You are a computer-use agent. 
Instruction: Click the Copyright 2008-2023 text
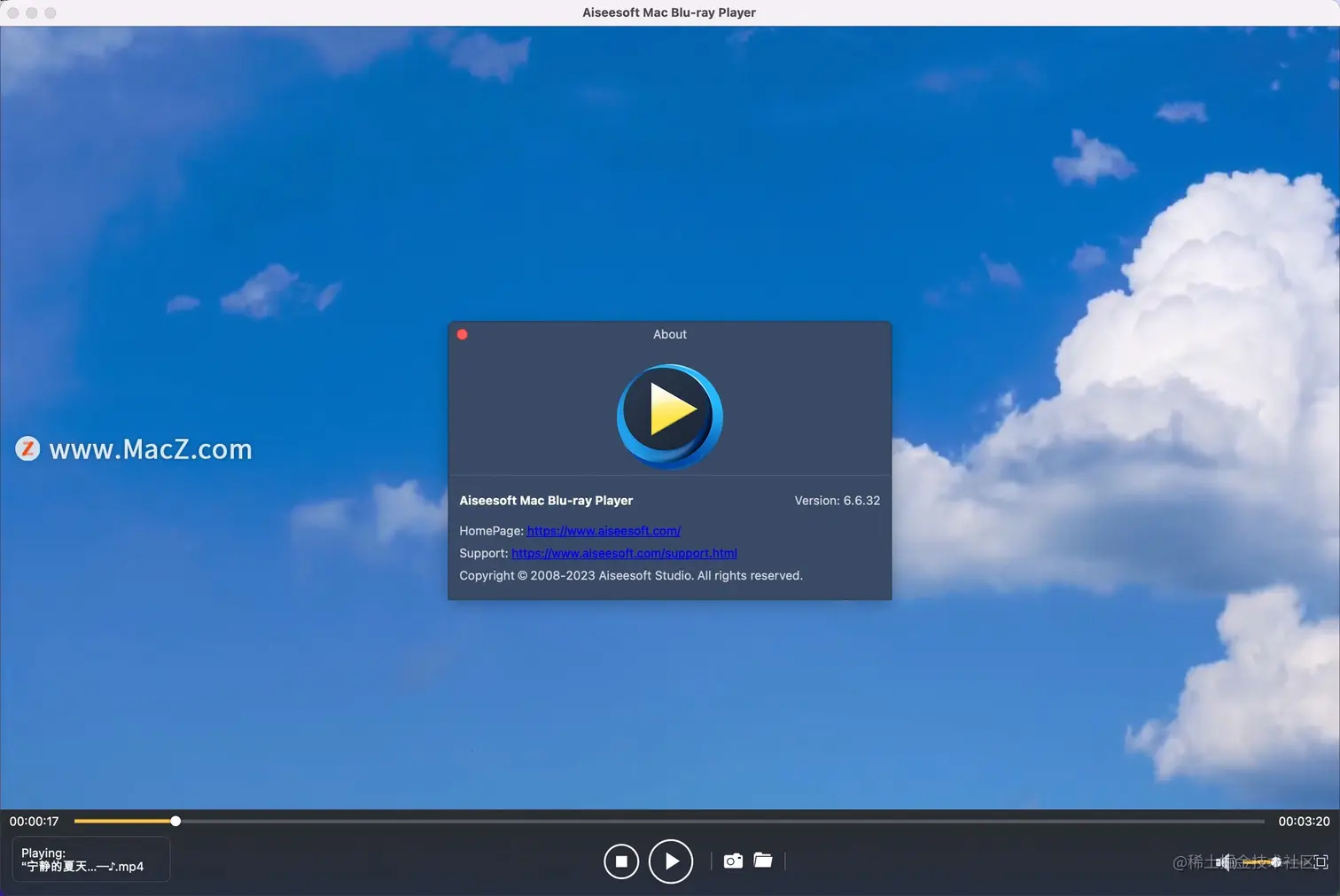(x=631, y=576)
